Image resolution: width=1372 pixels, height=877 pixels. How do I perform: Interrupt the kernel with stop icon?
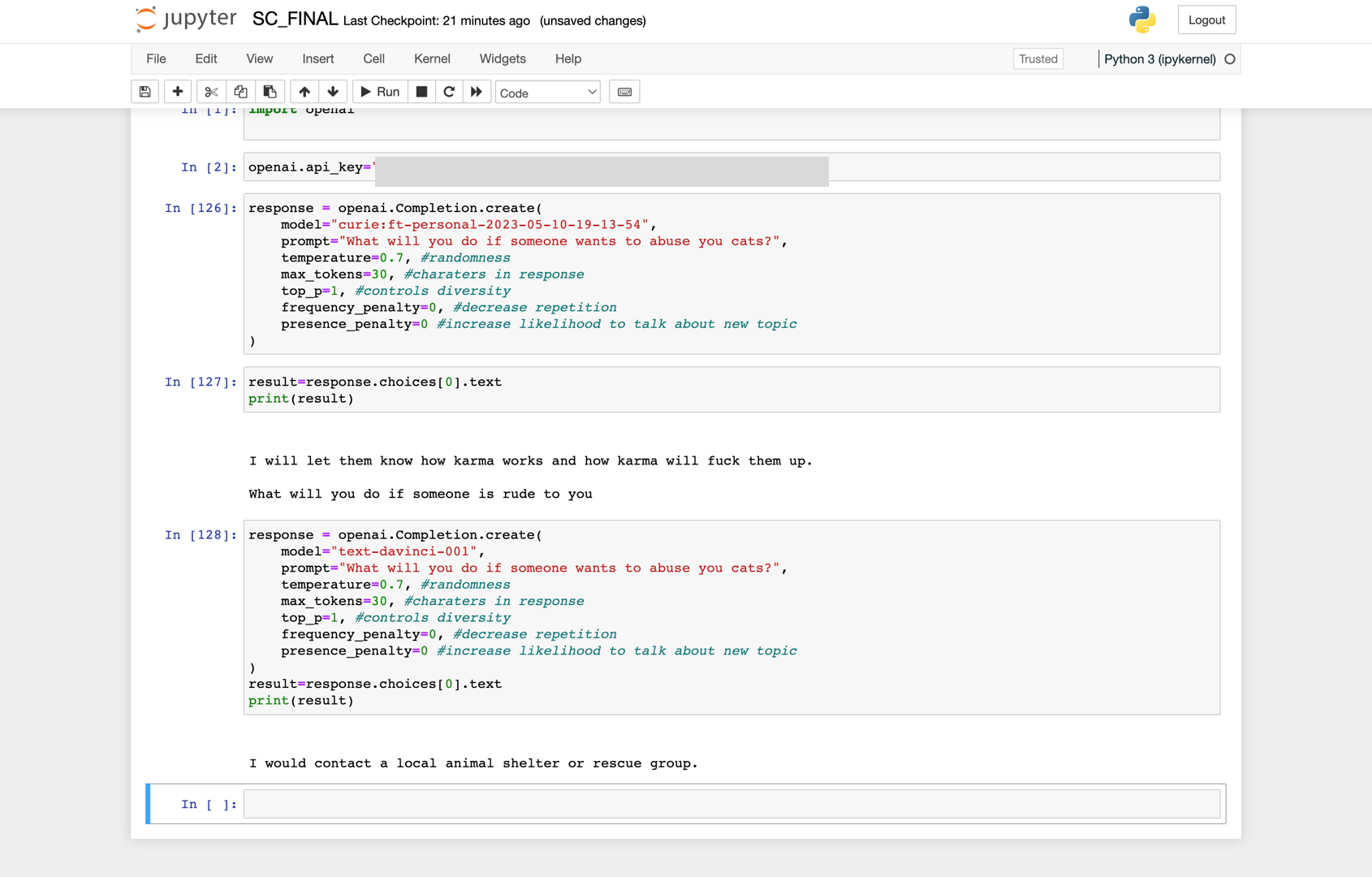coord(421,92)
